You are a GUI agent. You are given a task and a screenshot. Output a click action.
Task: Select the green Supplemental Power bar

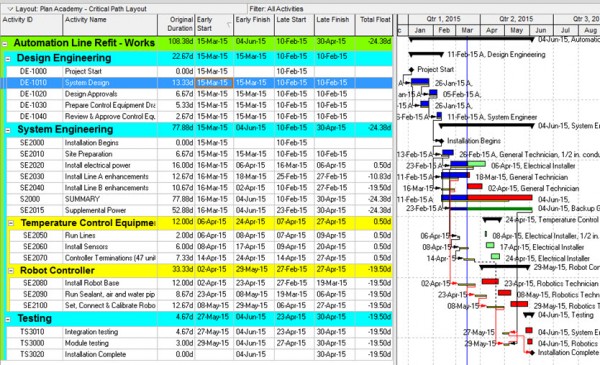click(x=500, y=209)
